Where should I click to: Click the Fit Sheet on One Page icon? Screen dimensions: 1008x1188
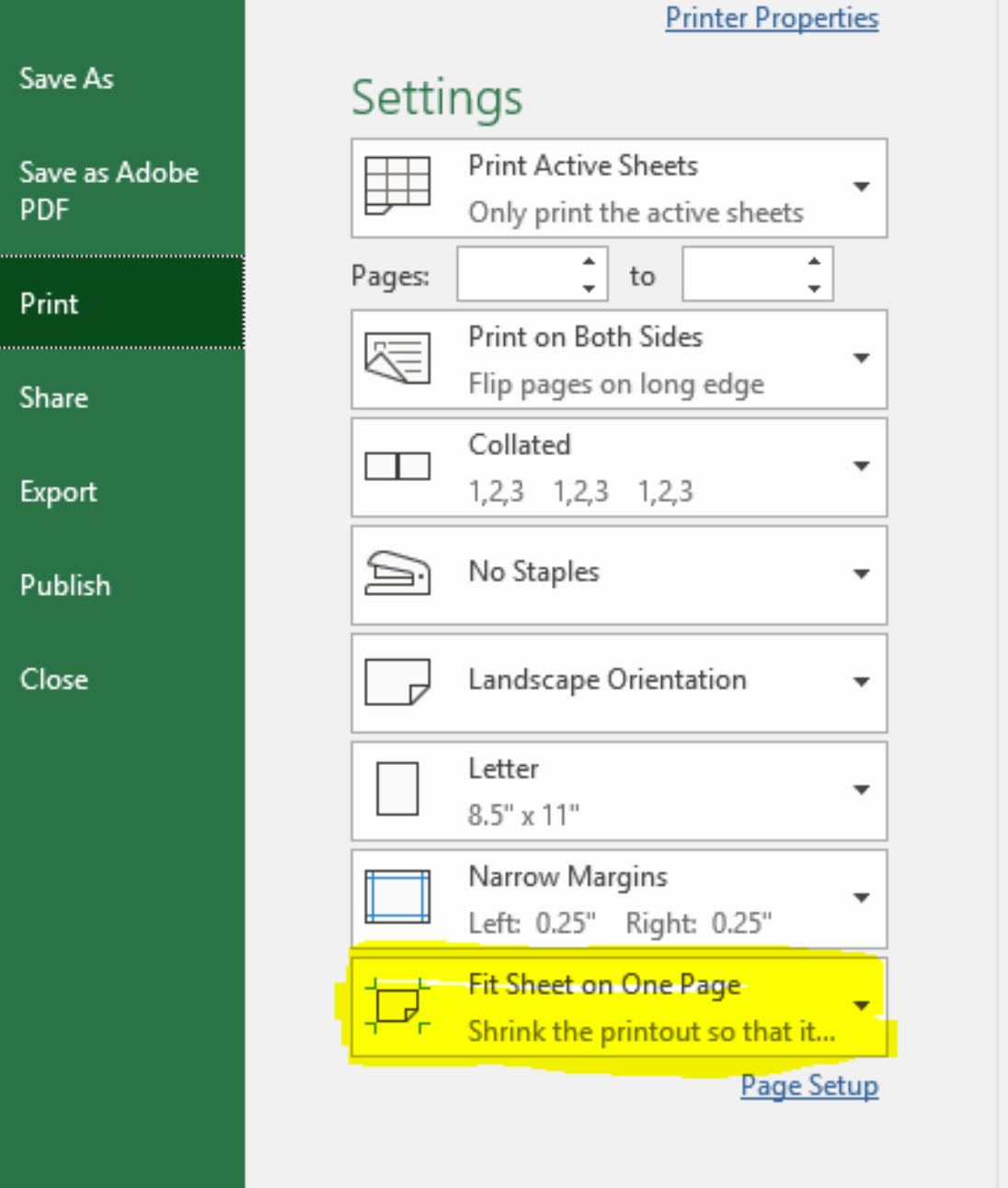pyautogui.click(x=397, y=1005)
